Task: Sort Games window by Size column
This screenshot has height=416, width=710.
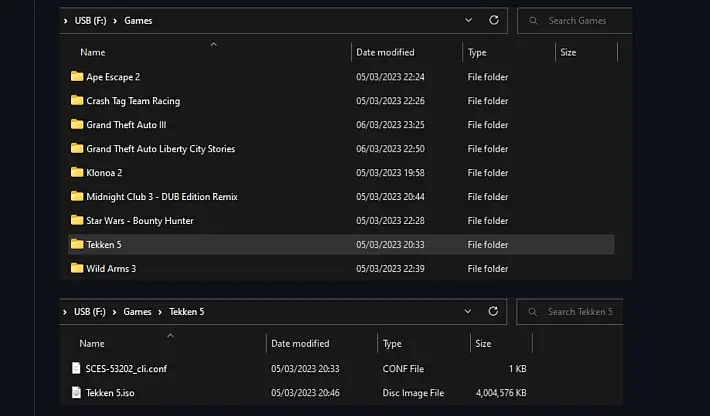Action: point(568,52)
